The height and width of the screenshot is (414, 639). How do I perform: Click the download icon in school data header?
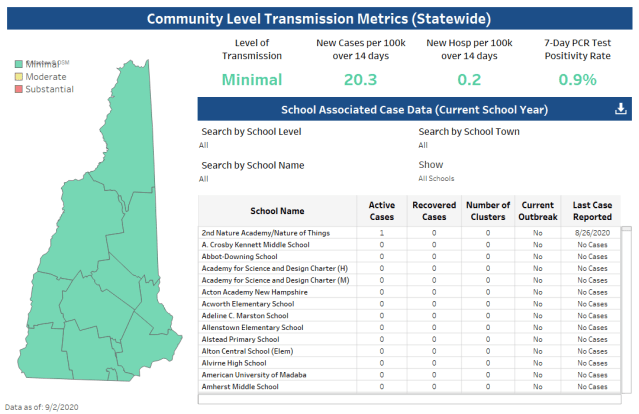(x=620, y=109)
